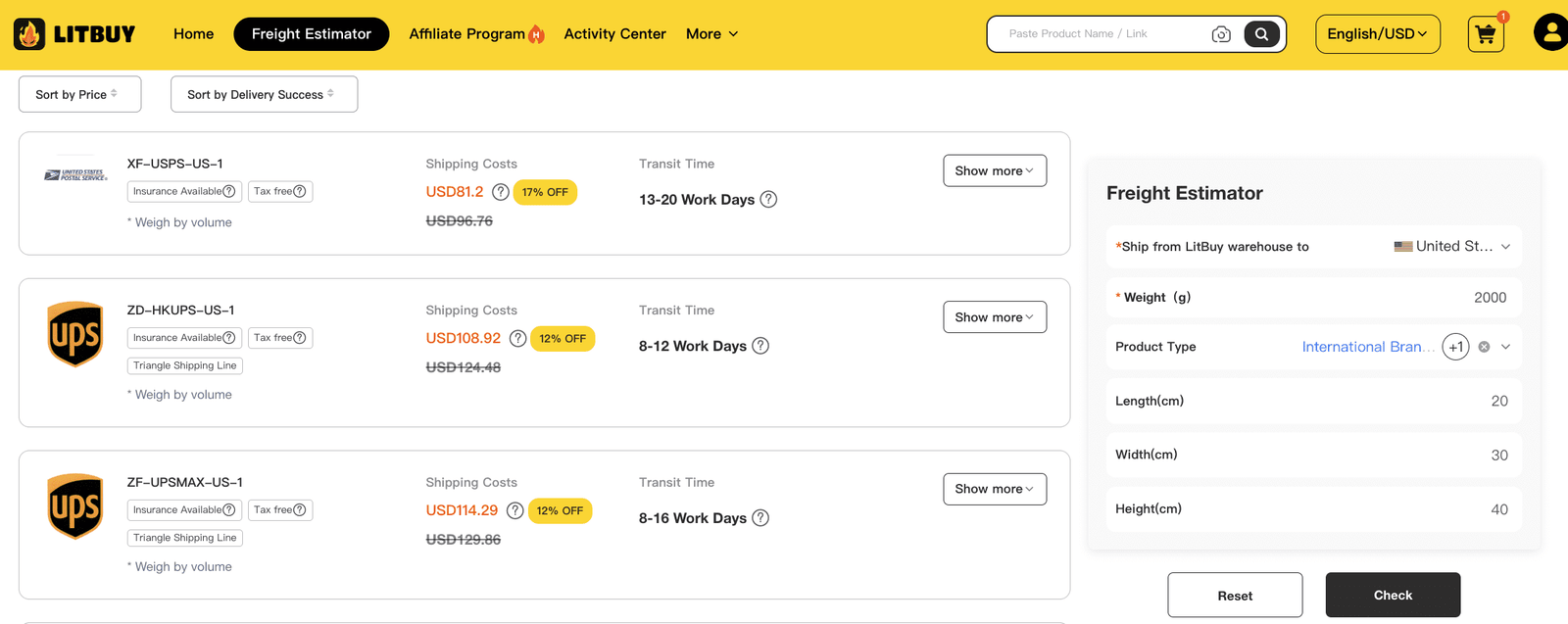Click Insurance Available tag on XF-USPS-US-1
The image size is (1568, 624).
[184, 191]
